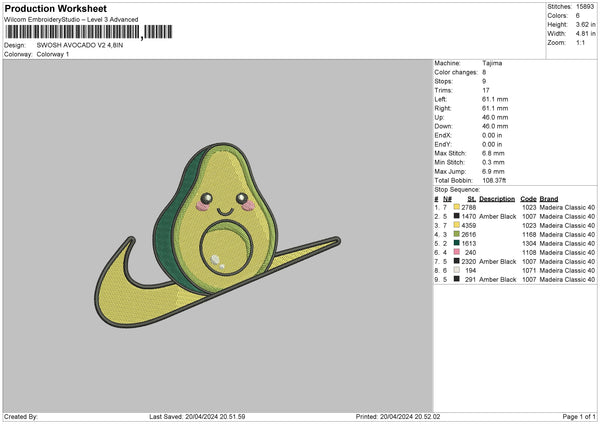Click the "Stop Sequence:" heading

tap(457, 189)
